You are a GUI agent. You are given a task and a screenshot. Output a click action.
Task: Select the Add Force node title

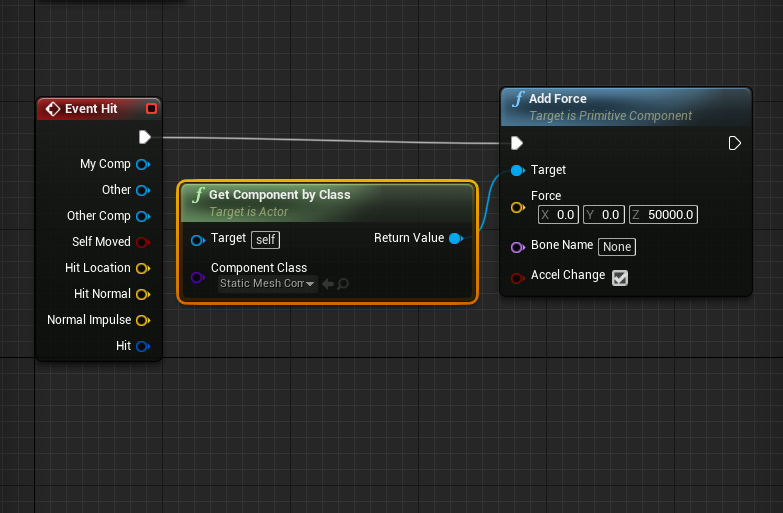pyautogui.click(x=558, y=99)
